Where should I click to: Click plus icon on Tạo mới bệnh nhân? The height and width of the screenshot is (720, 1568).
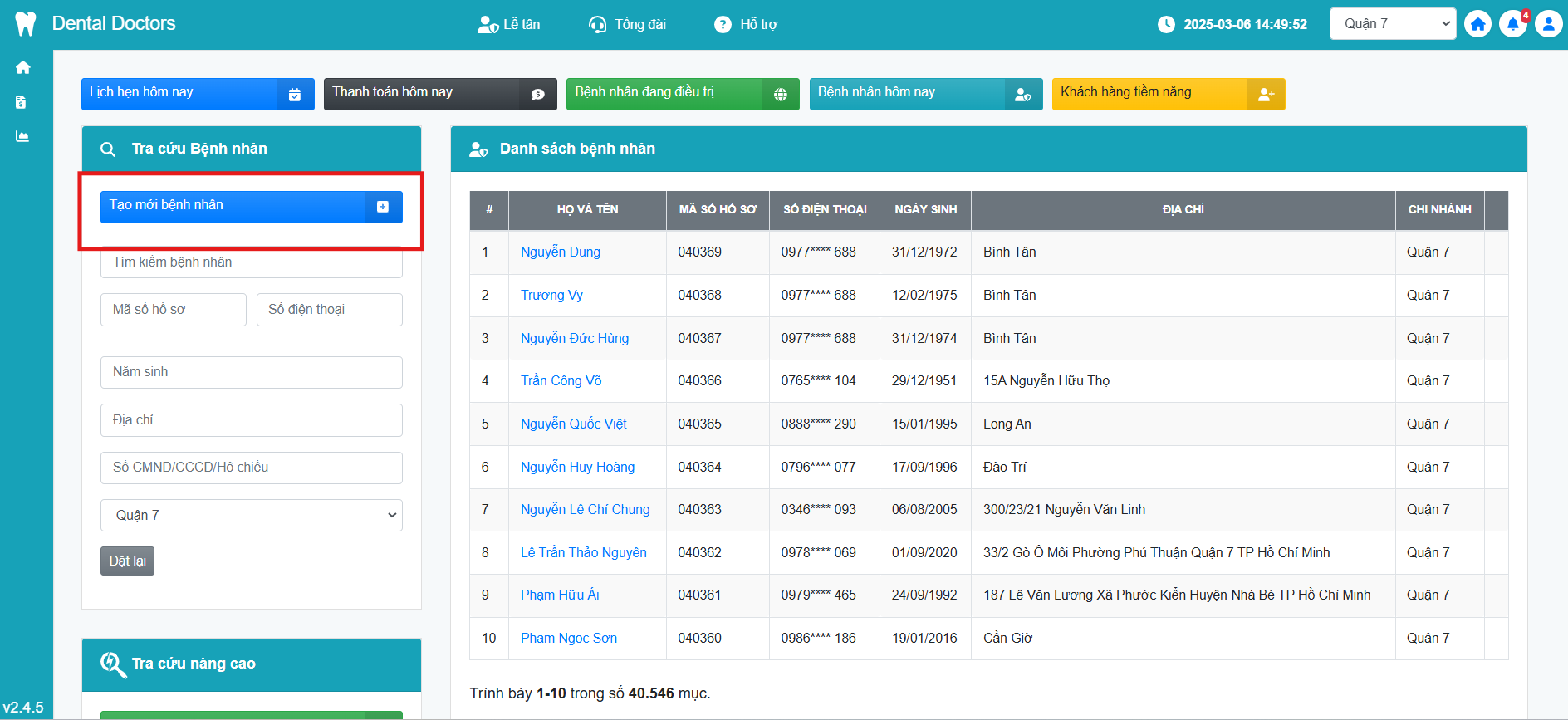(x=383, y=207)
